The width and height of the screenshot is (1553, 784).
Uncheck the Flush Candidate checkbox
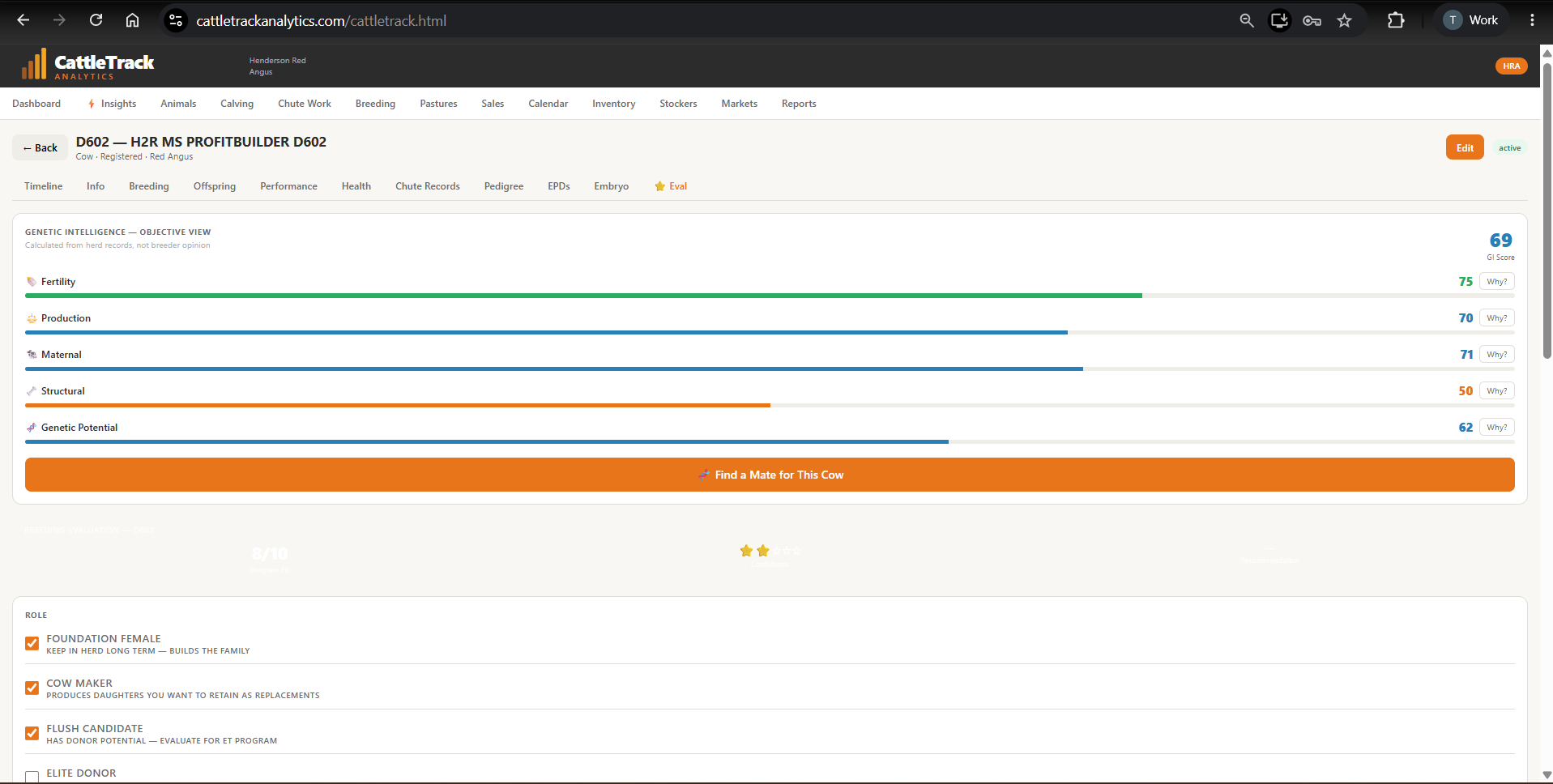pos(32,734)
